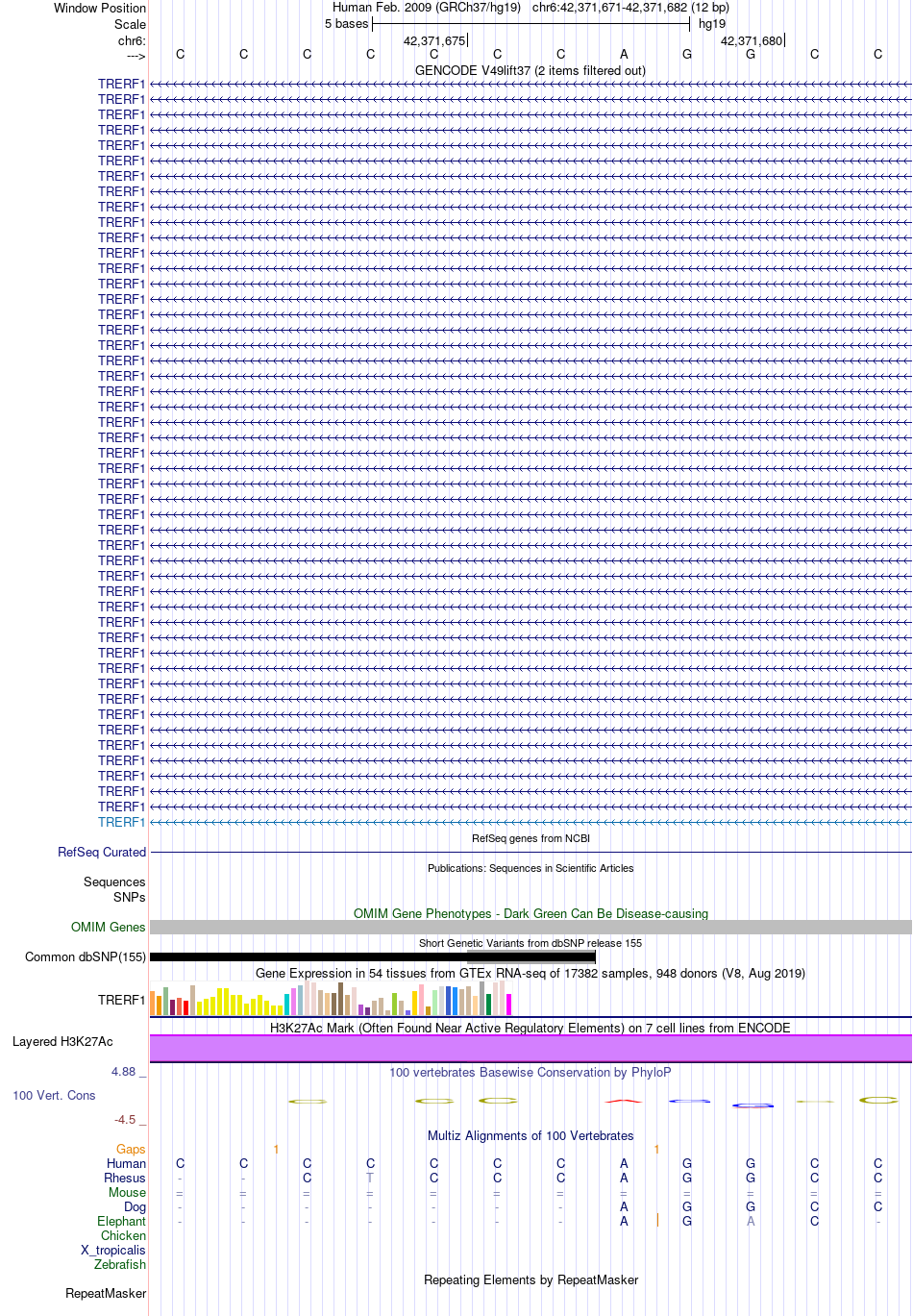Click the Human Feb. 2009 (GRCh37/hg19) title
The image size is (913, 1316).
tap(427, 8)
